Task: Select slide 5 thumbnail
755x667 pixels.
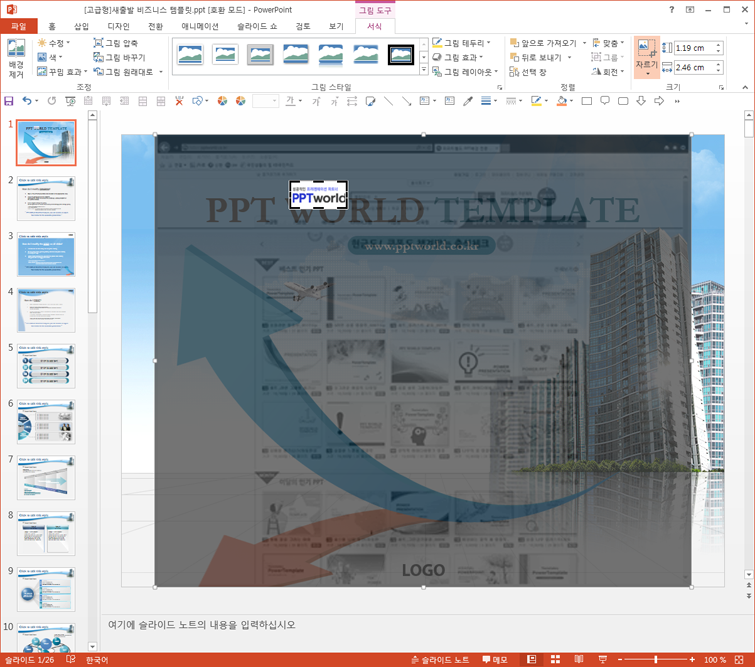Action: click(46, 366)
